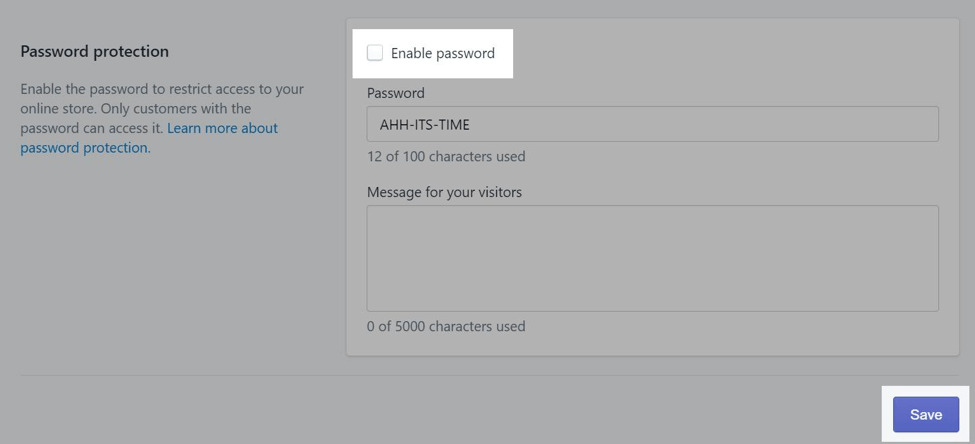Click the "Enable password" label text
Image resolution: width=975 pixels, height=444 pixels.
tap(442, 53)
